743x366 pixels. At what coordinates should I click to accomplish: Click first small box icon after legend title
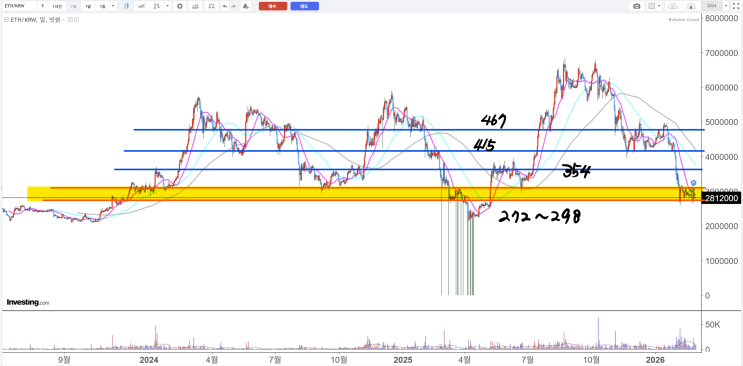70,19
